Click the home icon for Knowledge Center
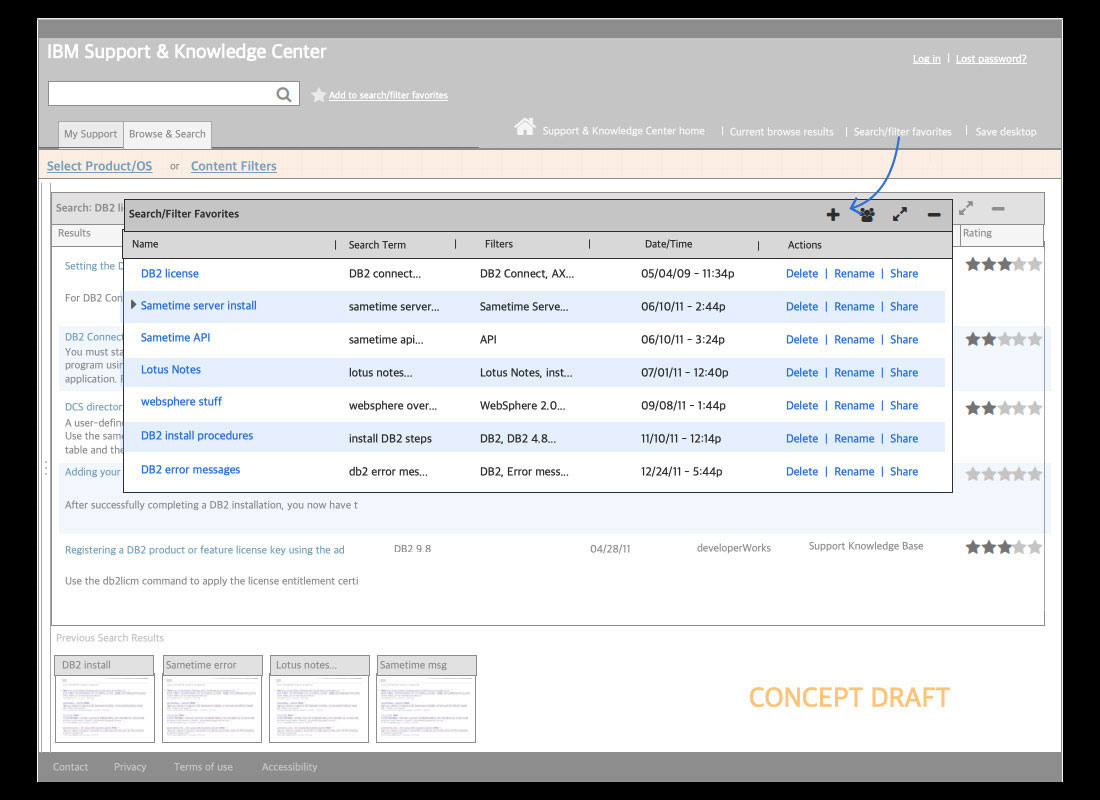The width and height of the screenshot is (1100, 800). (524, 127)
